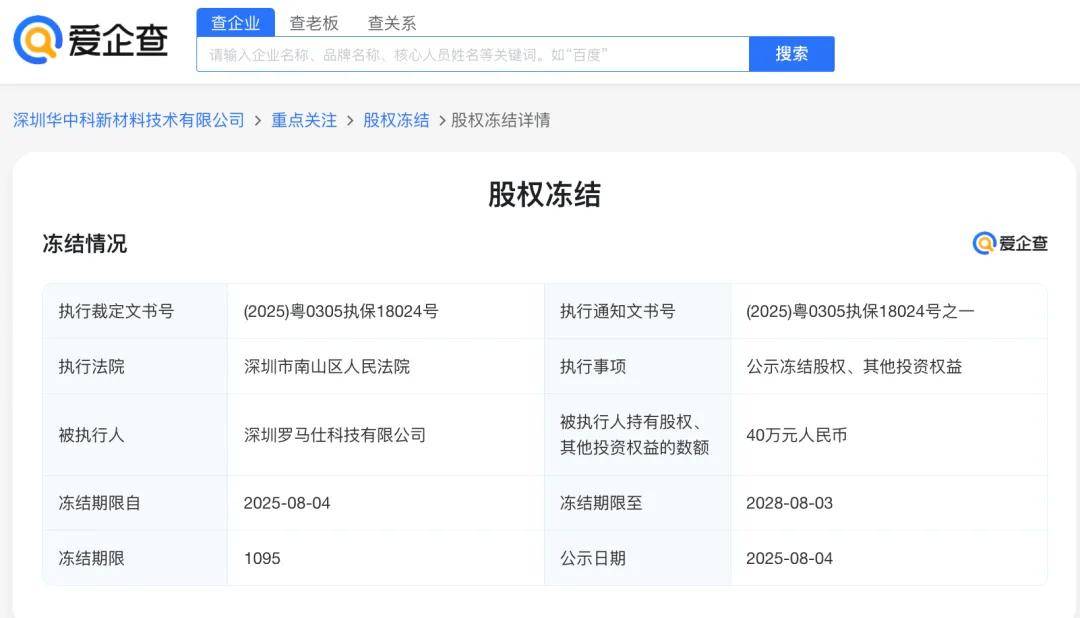Select the 40万元人民币 value
Image resolution: width=1080 pixels, height=618 pixels.
(x=797, y=435)
